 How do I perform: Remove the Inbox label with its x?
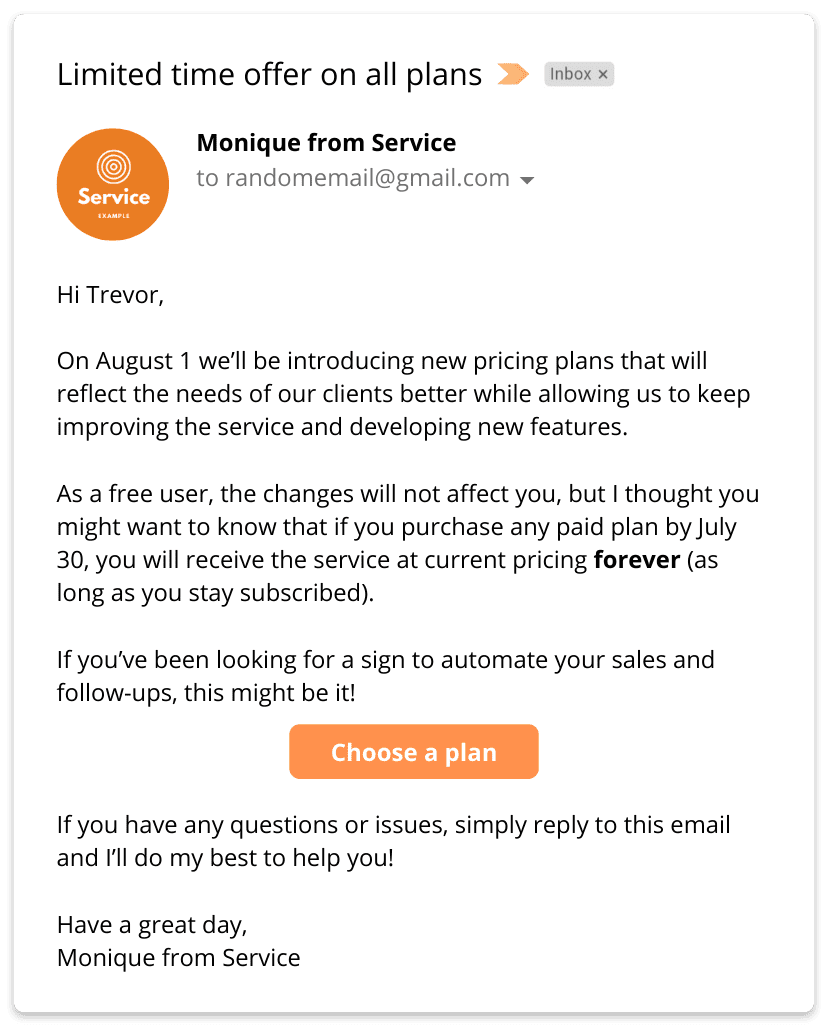pos(602,74)
